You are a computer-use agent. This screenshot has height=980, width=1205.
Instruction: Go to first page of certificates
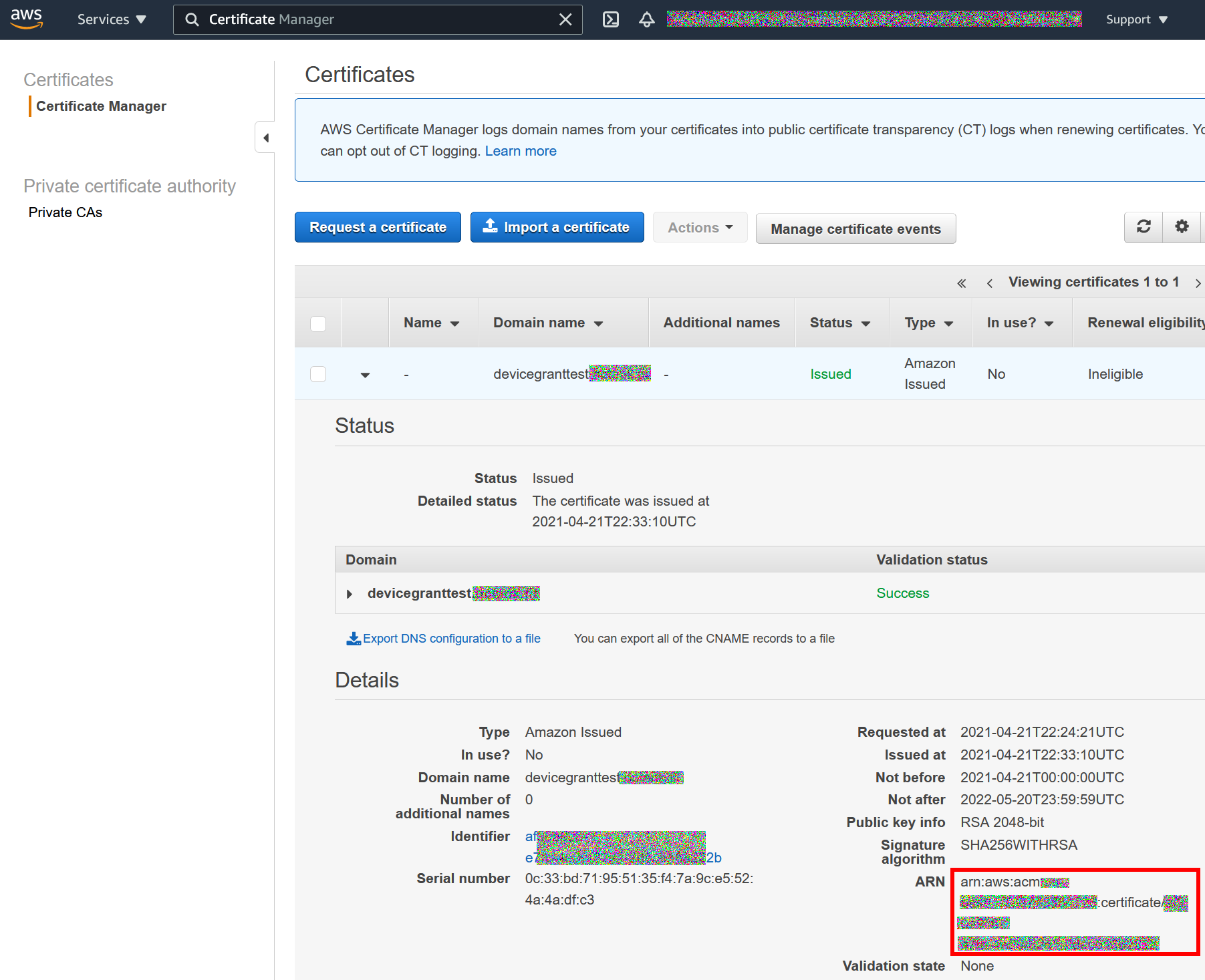click(x=961, y=283)
